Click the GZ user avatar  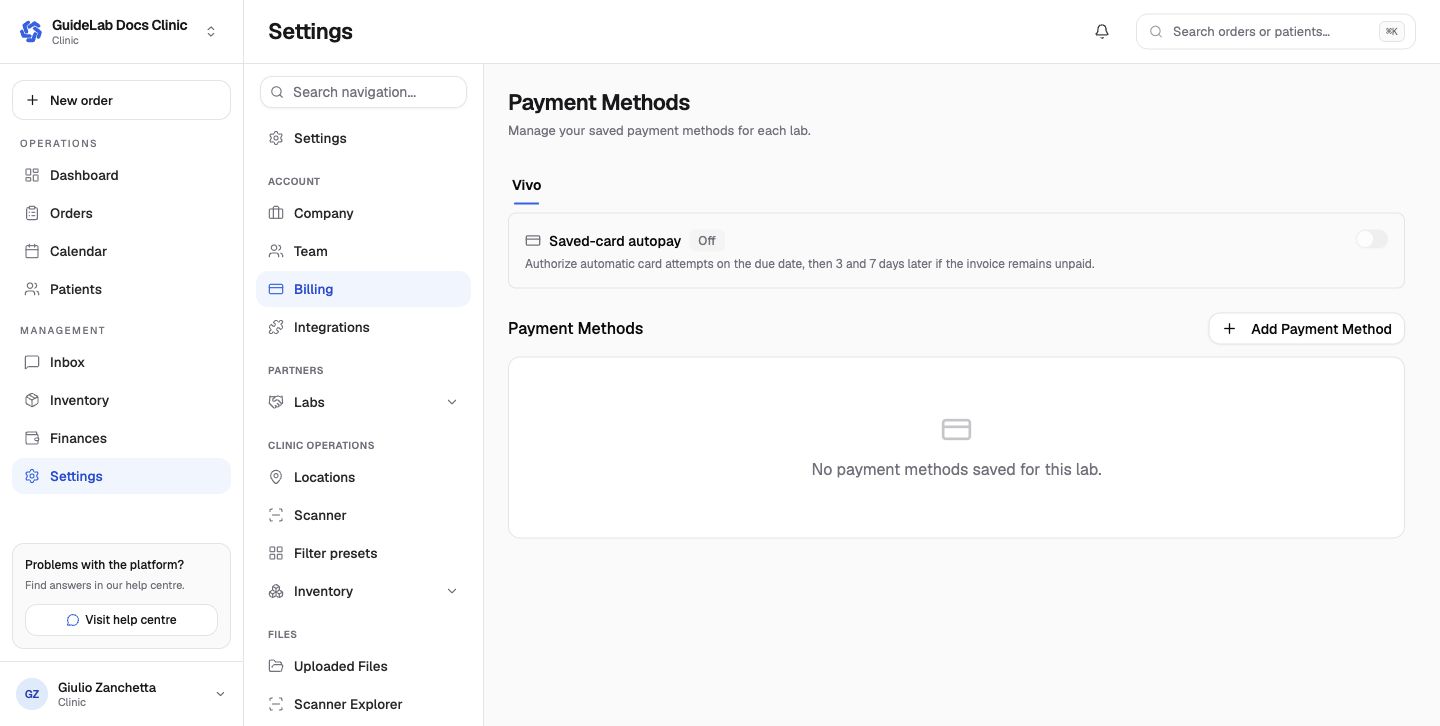[x=32, y=694]
